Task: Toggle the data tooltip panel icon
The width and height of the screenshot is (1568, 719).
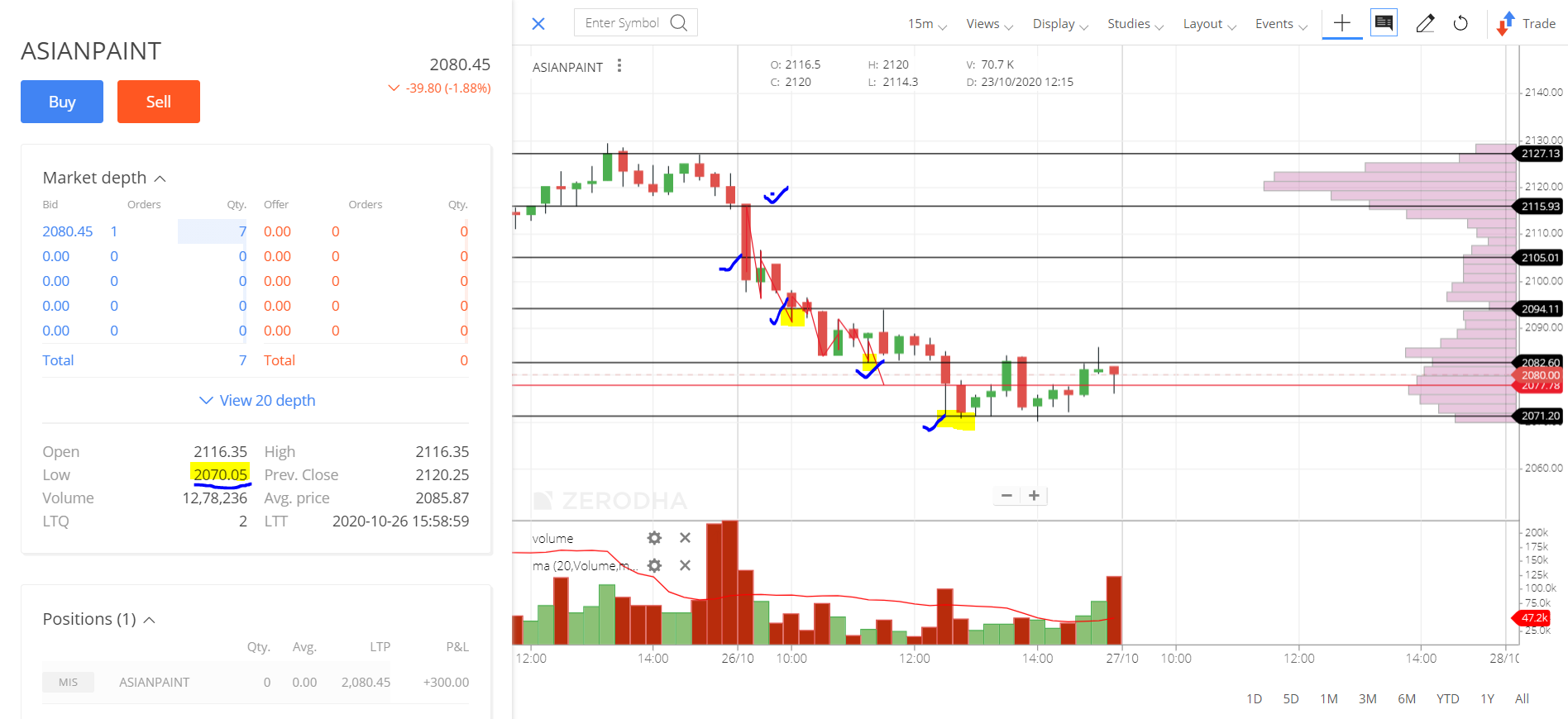Action: tap(1384, 22)
